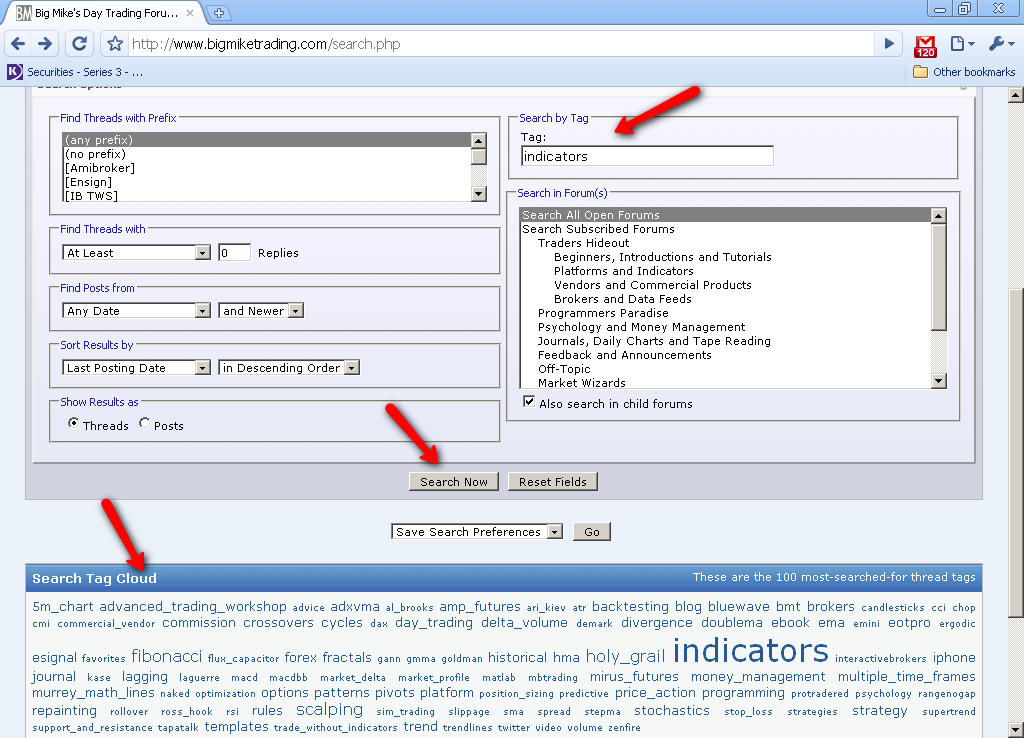
Task: Select the [Amibroker] prefix
Action: coord(267,168)
